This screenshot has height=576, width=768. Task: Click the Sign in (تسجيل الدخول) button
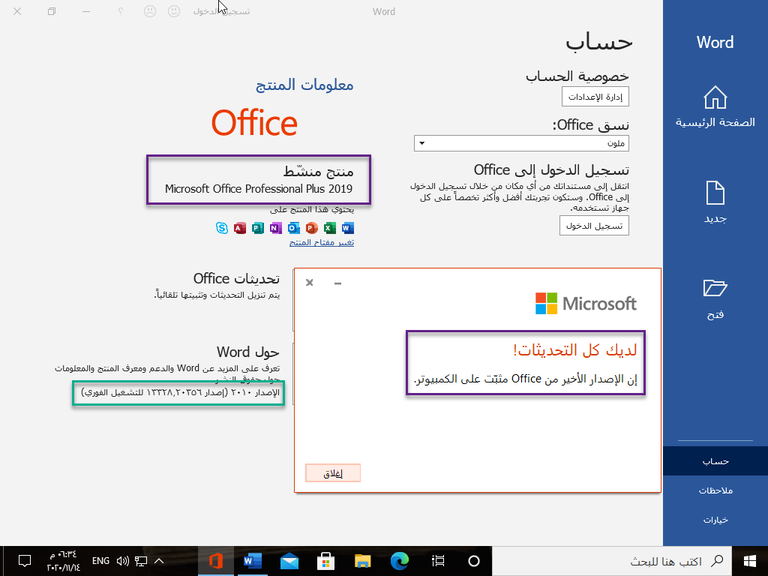tap(594, 226)
